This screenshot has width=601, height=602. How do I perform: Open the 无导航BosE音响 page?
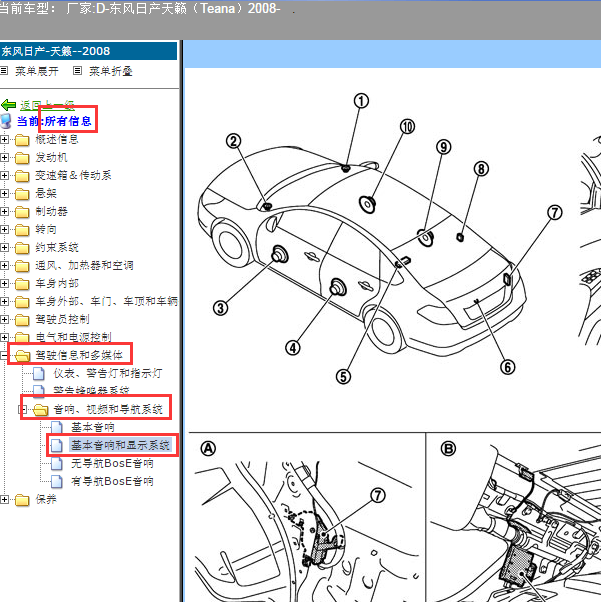click(x=112, y=463)
